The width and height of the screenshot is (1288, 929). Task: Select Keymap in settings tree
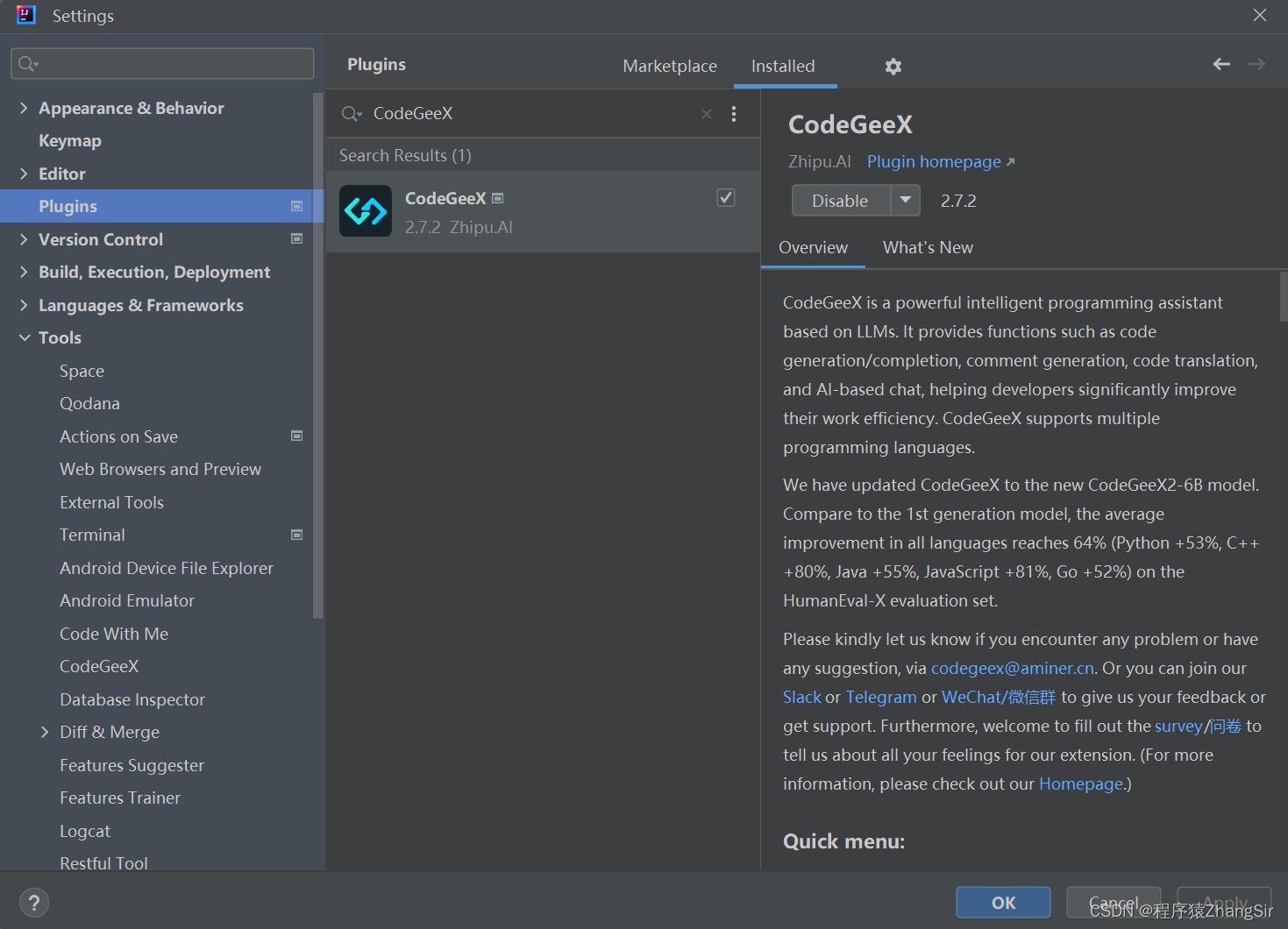pyautogui.click(x=70, y=140)
